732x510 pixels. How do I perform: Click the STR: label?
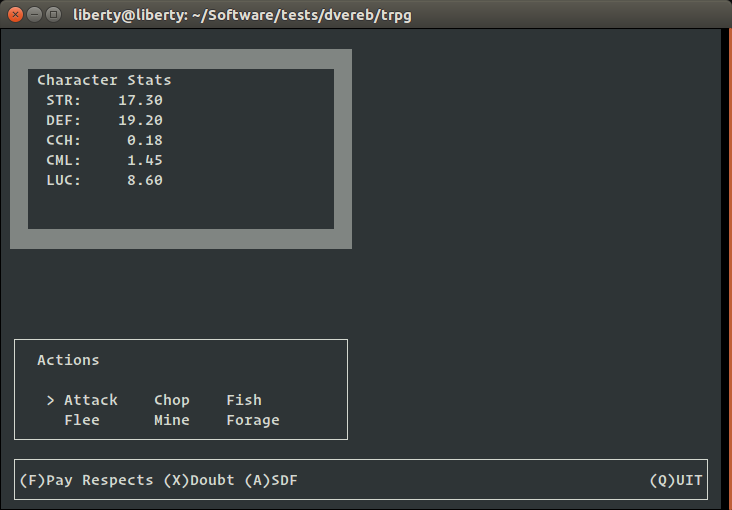point(63,100)
